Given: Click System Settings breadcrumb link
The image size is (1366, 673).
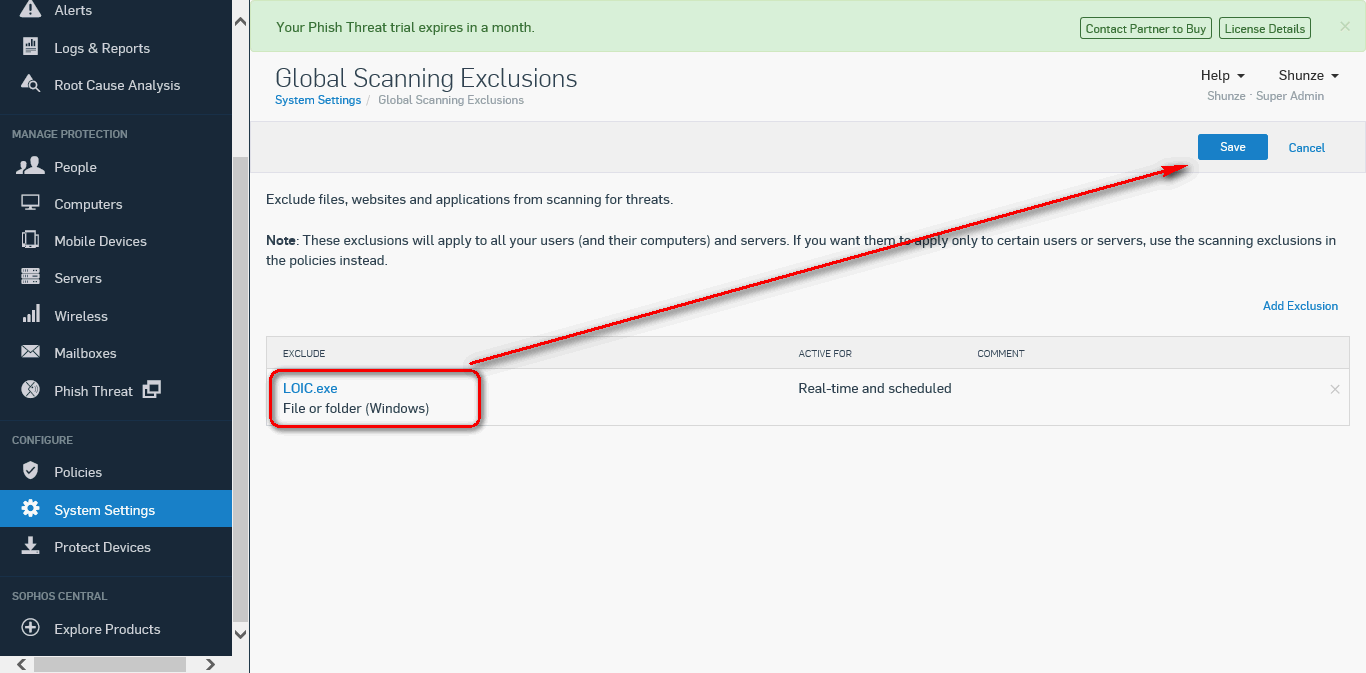Looking at the screenshot, I should (x=318, y=100).
